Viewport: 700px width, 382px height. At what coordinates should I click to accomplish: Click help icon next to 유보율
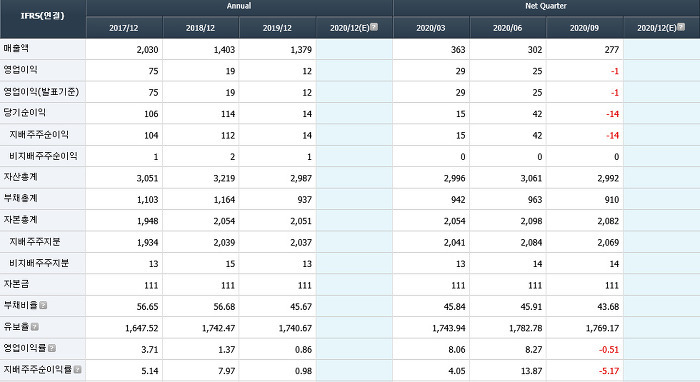pos(34,327)
